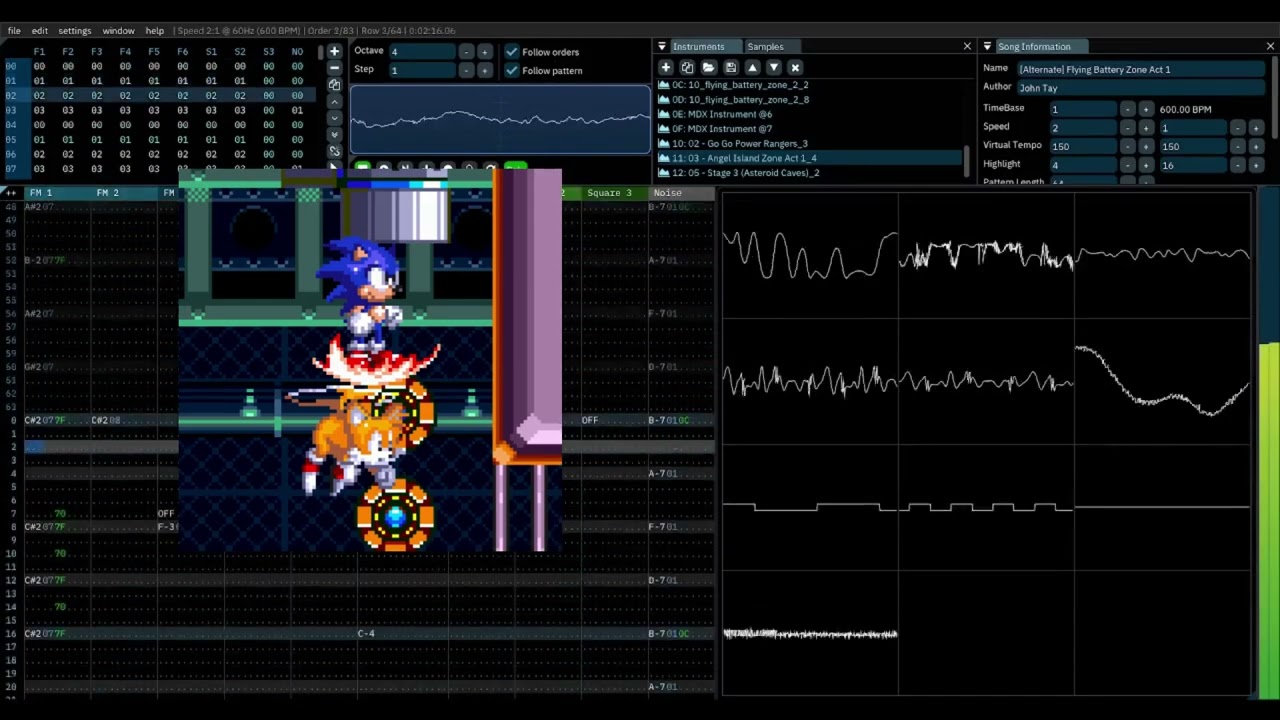Duplicate the current order
Viewport: 1280px width, 720px height.
[x=334, y=85]
